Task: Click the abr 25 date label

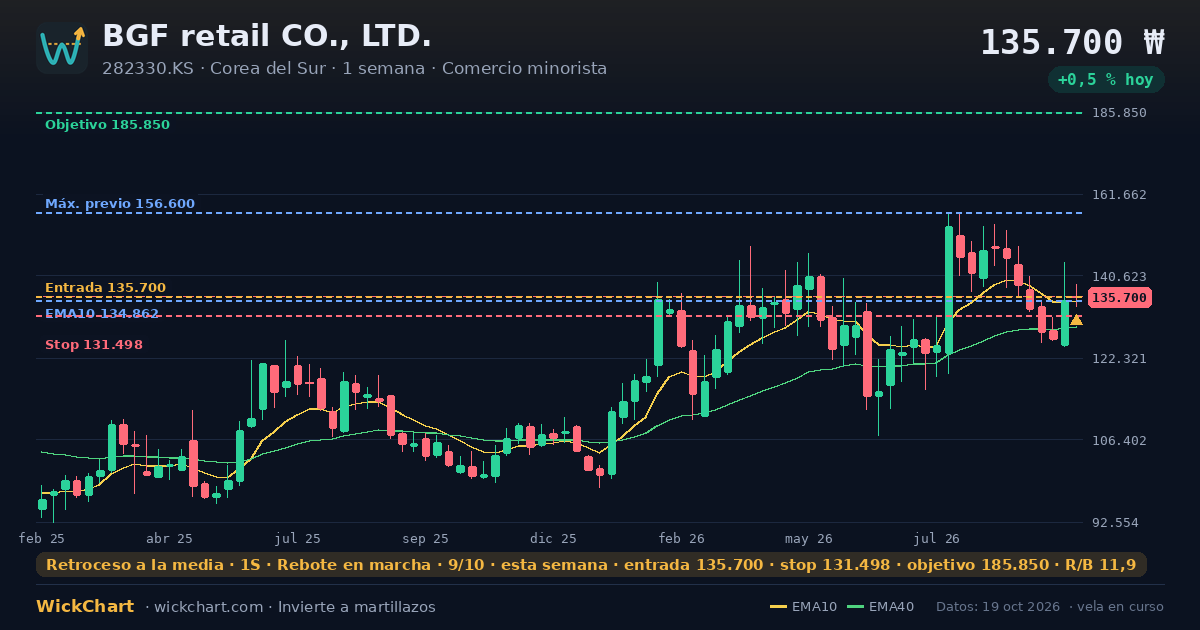Action: (169, 538)
